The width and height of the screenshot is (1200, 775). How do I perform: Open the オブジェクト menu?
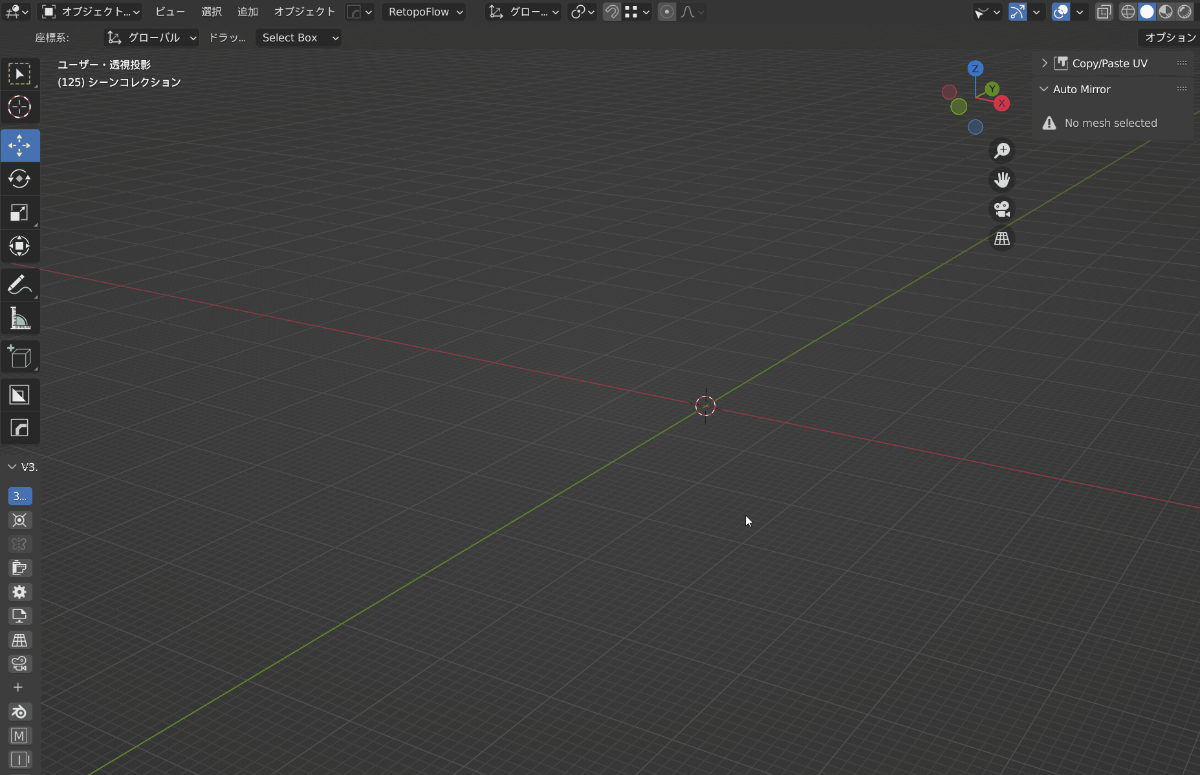[305, 12]
